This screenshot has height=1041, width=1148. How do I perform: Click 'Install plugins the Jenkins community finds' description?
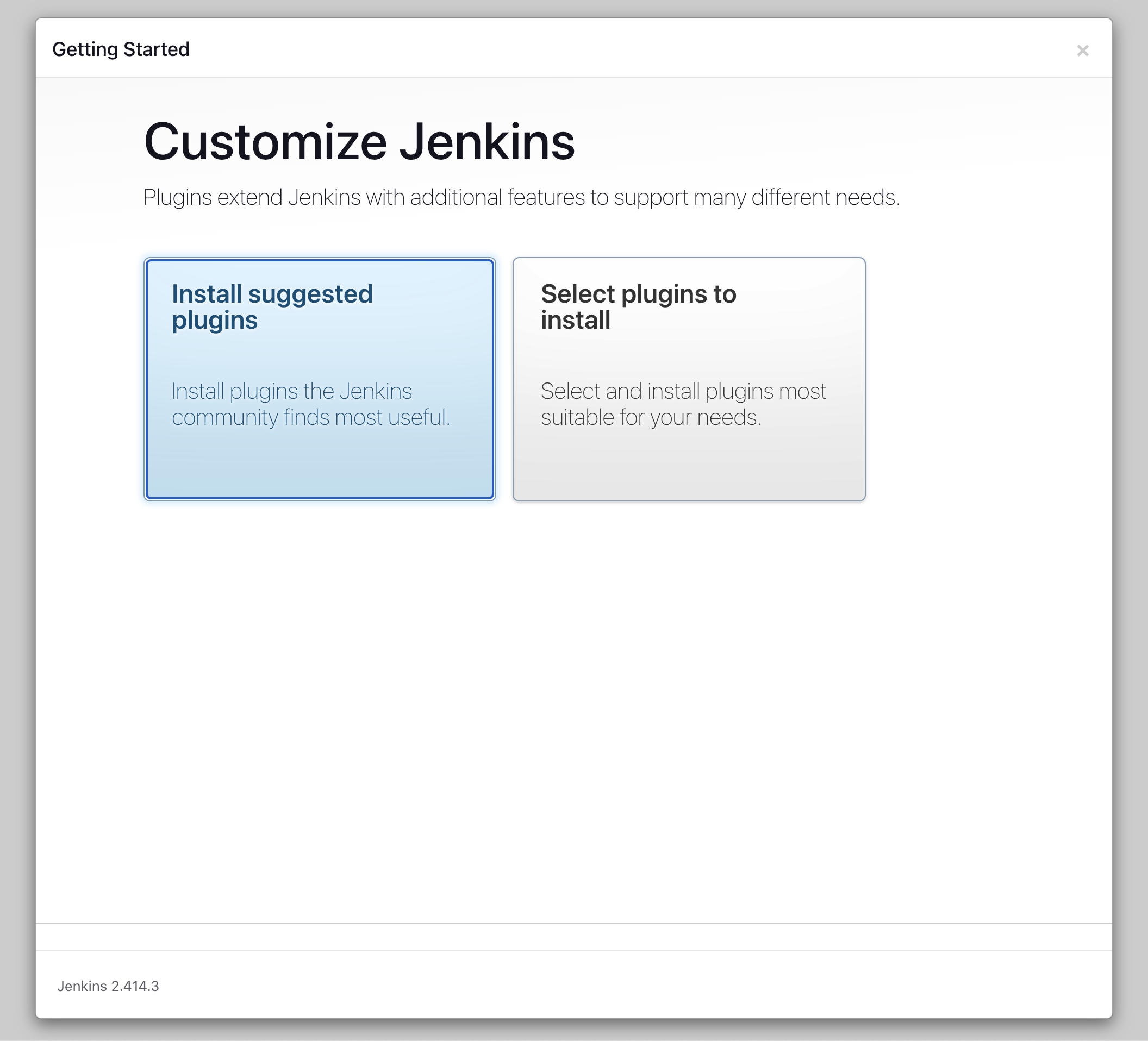pos(291,392)
